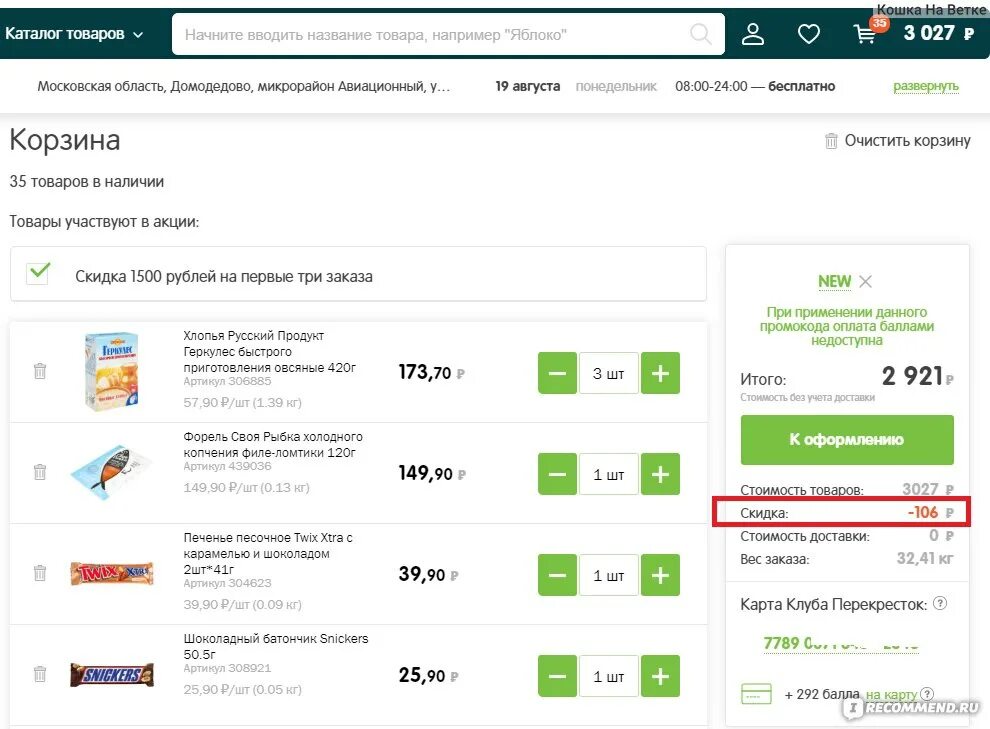The image size is (990, 729).
Task: Decrease quantity of Хлопья Геркулес
Action: click(558, 373)
